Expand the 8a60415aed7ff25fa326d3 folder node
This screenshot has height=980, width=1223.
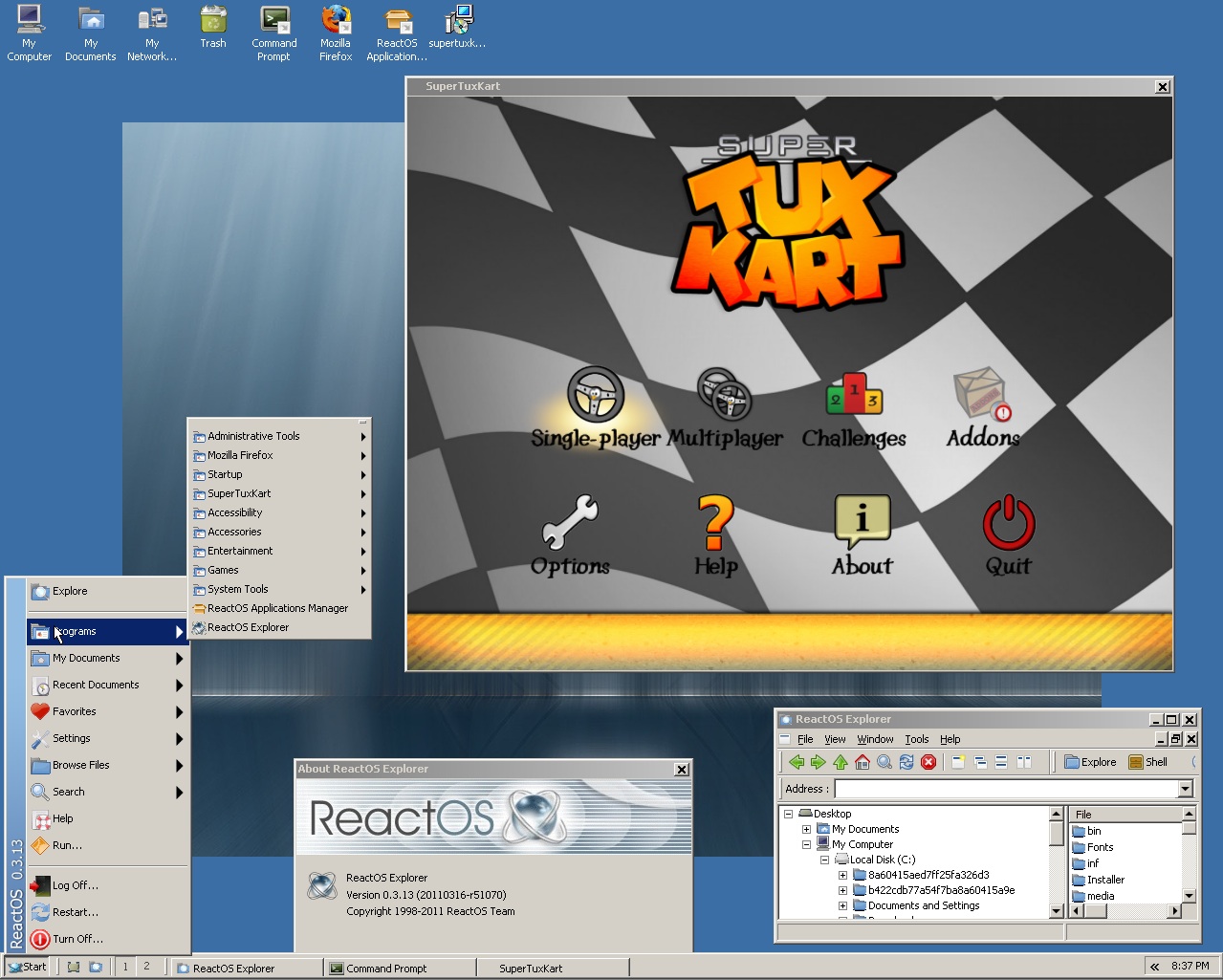842,875
